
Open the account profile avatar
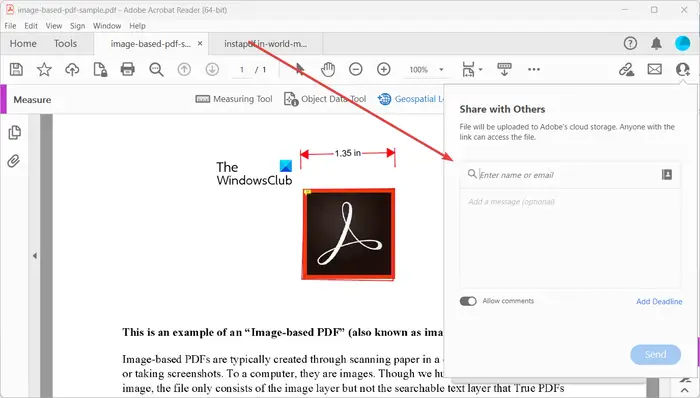683,43
